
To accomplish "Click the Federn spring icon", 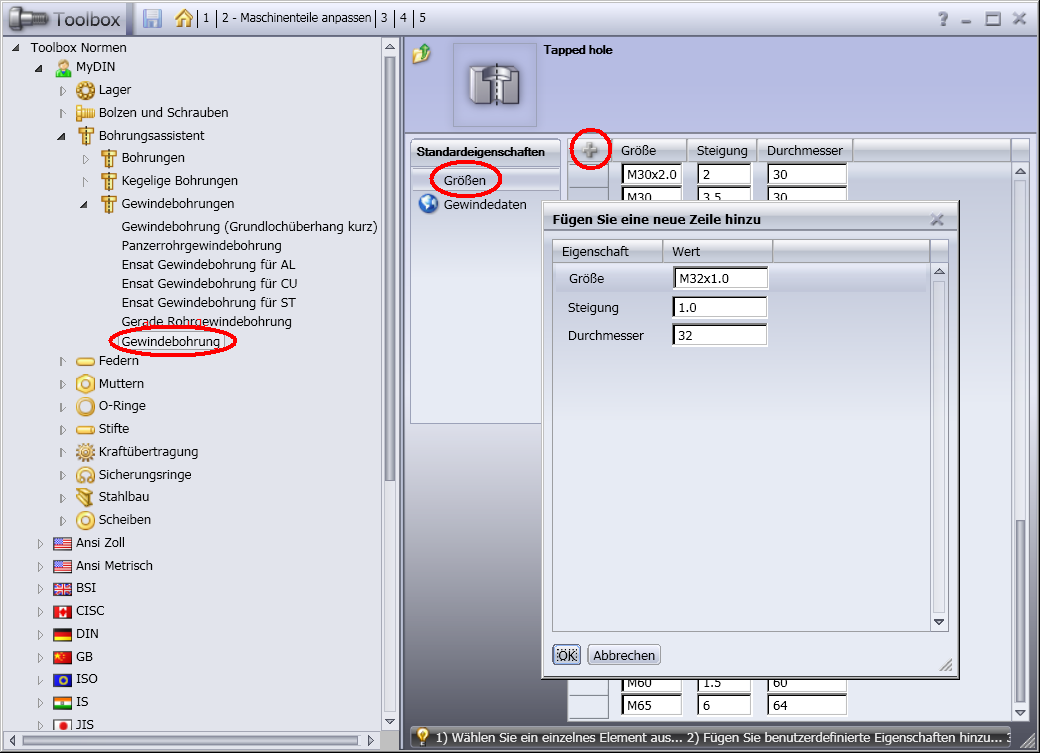I will pos(85,362).
